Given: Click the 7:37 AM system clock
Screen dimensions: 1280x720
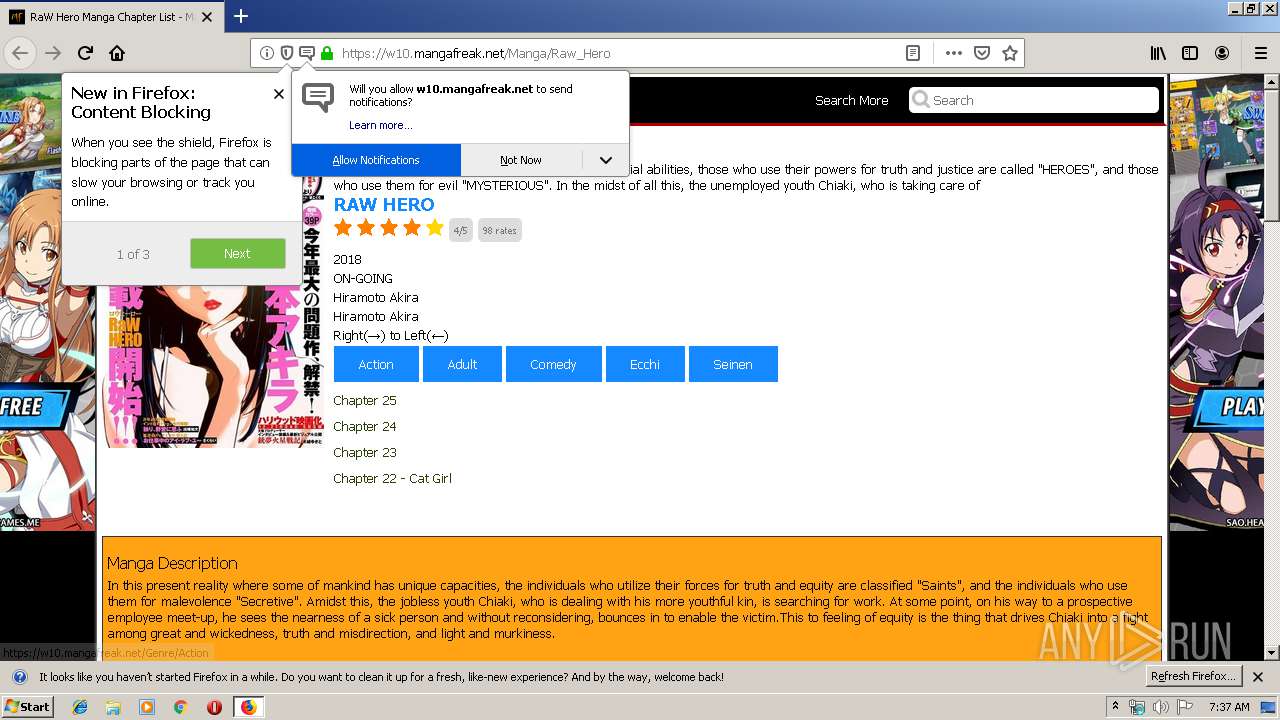Looking at the screenshot, I should pyautogui.click(x=1229, y=707).
